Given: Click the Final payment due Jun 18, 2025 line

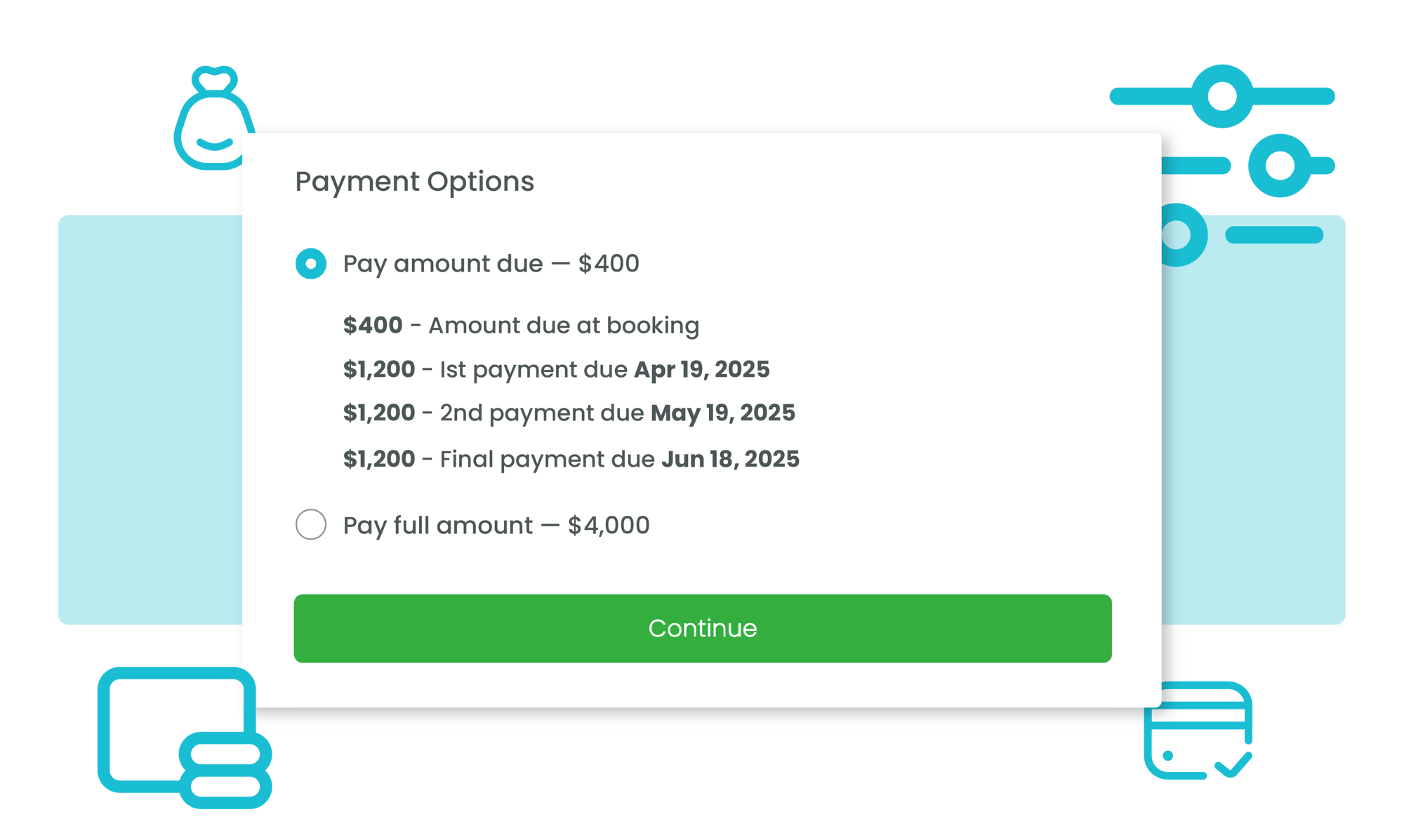Looking at the screenshot, I should (x=571, y=459).
